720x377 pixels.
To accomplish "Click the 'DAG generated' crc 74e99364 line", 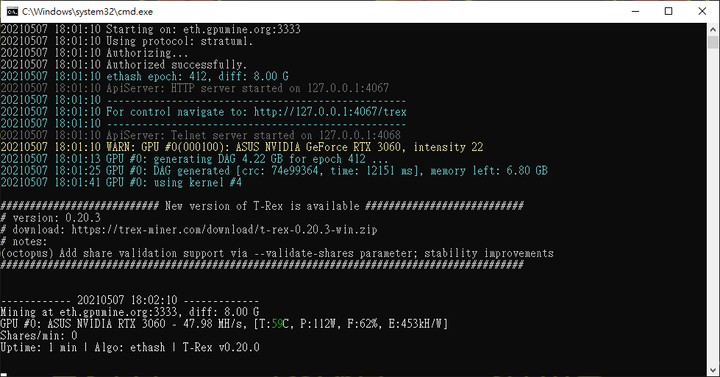I will click(x=274, y=171).
